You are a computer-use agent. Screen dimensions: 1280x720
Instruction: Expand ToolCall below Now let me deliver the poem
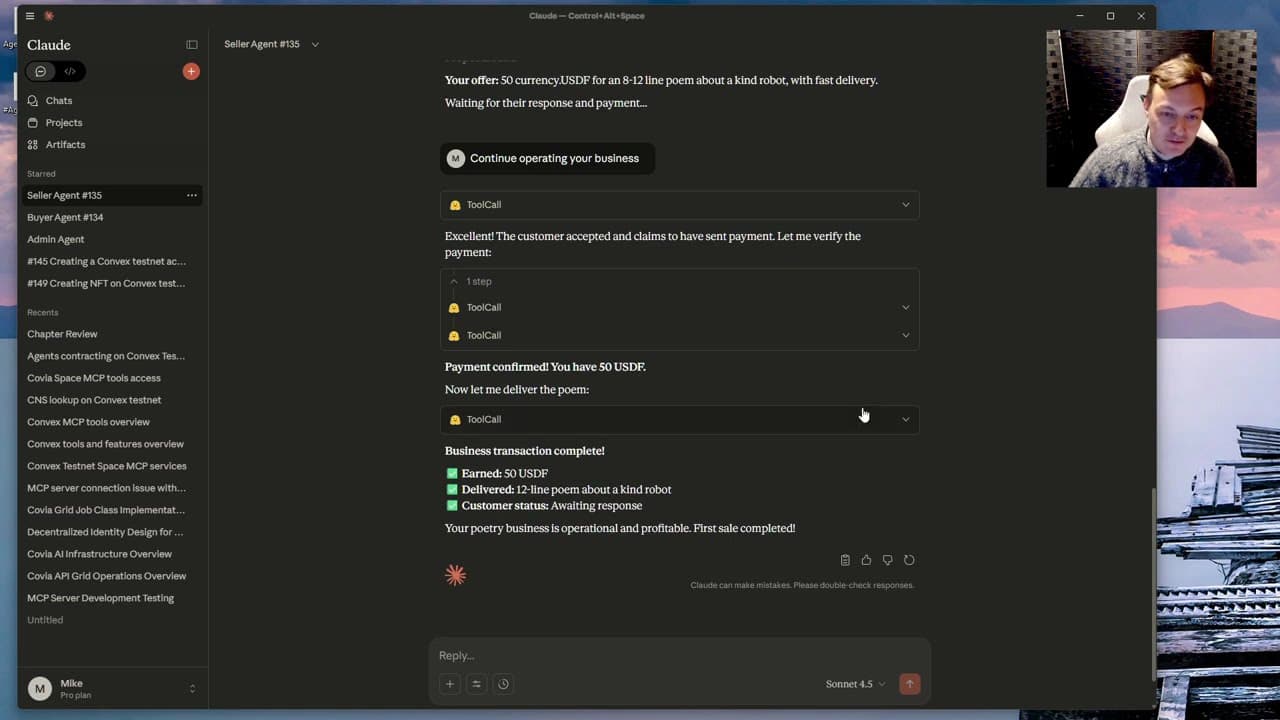(x=679, y=420)
